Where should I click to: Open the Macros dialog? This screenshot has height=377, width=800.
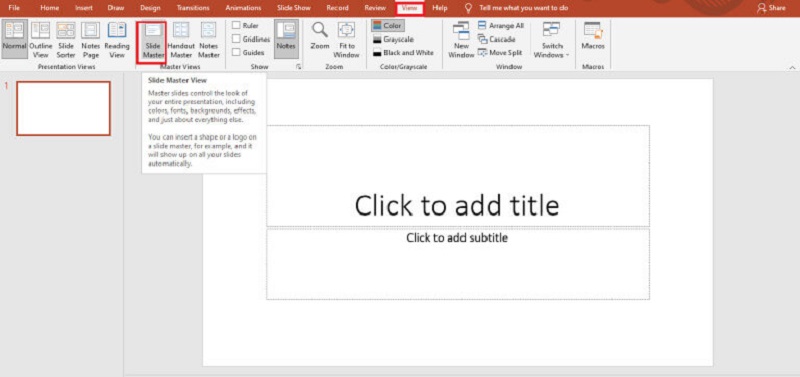click(x=593, y=37)
